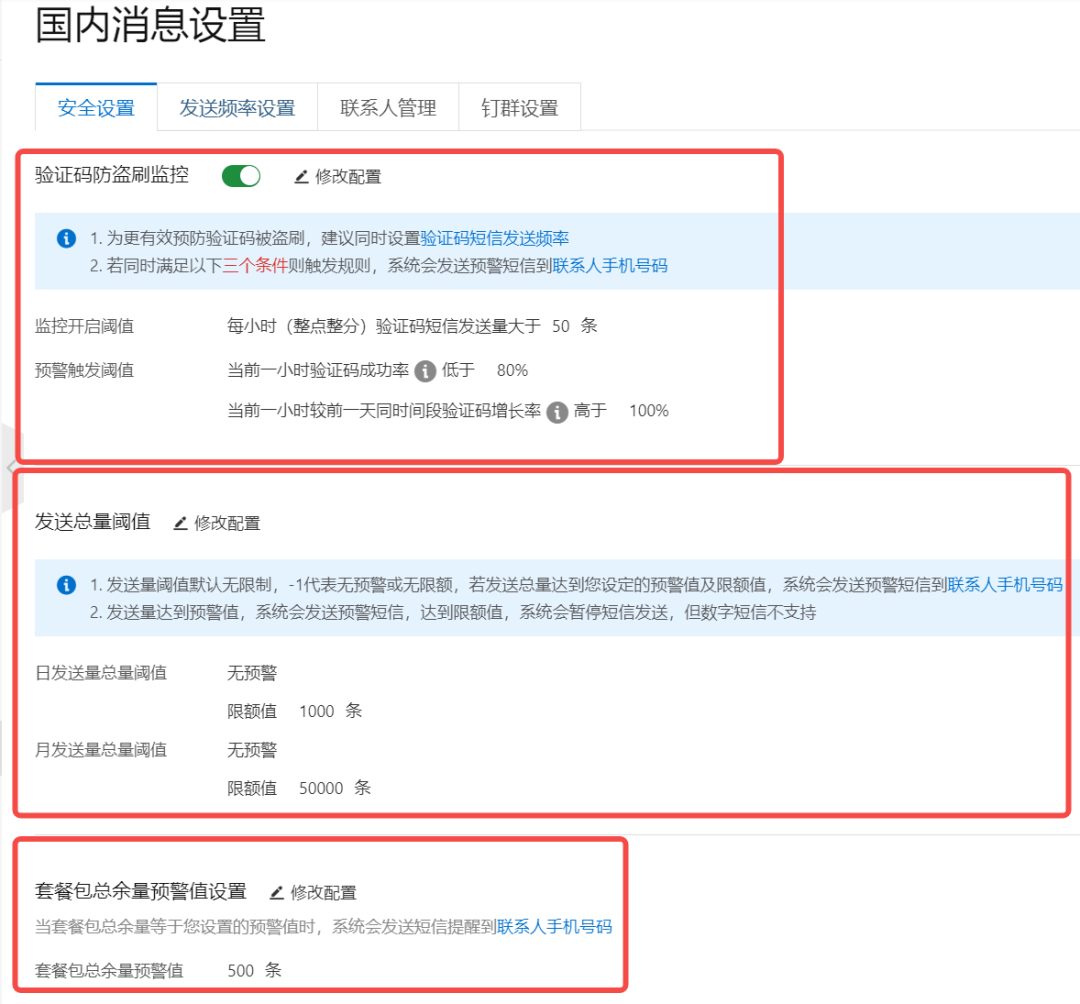The image size is (1080, 1004).
Task: Click 无预警 under 月发送量总量阈值
Action: [252, 750]
